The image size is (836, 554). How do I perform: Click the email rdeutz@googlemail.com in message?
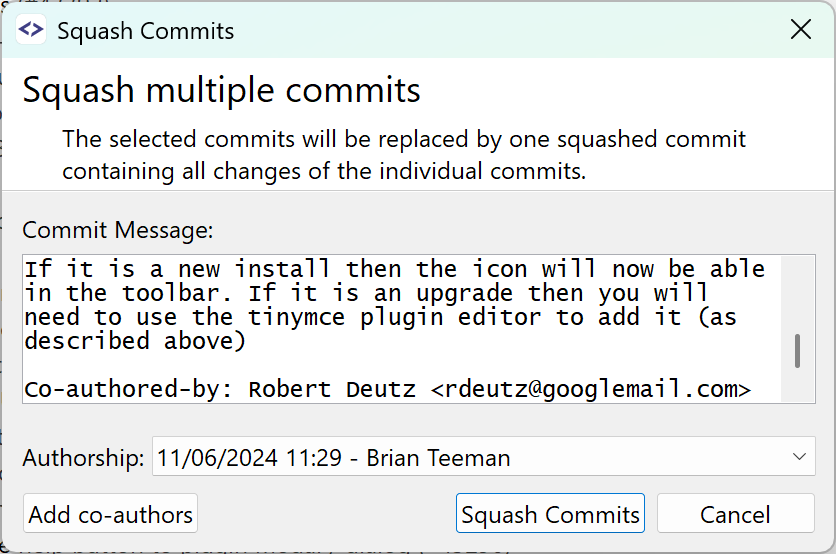591,389
